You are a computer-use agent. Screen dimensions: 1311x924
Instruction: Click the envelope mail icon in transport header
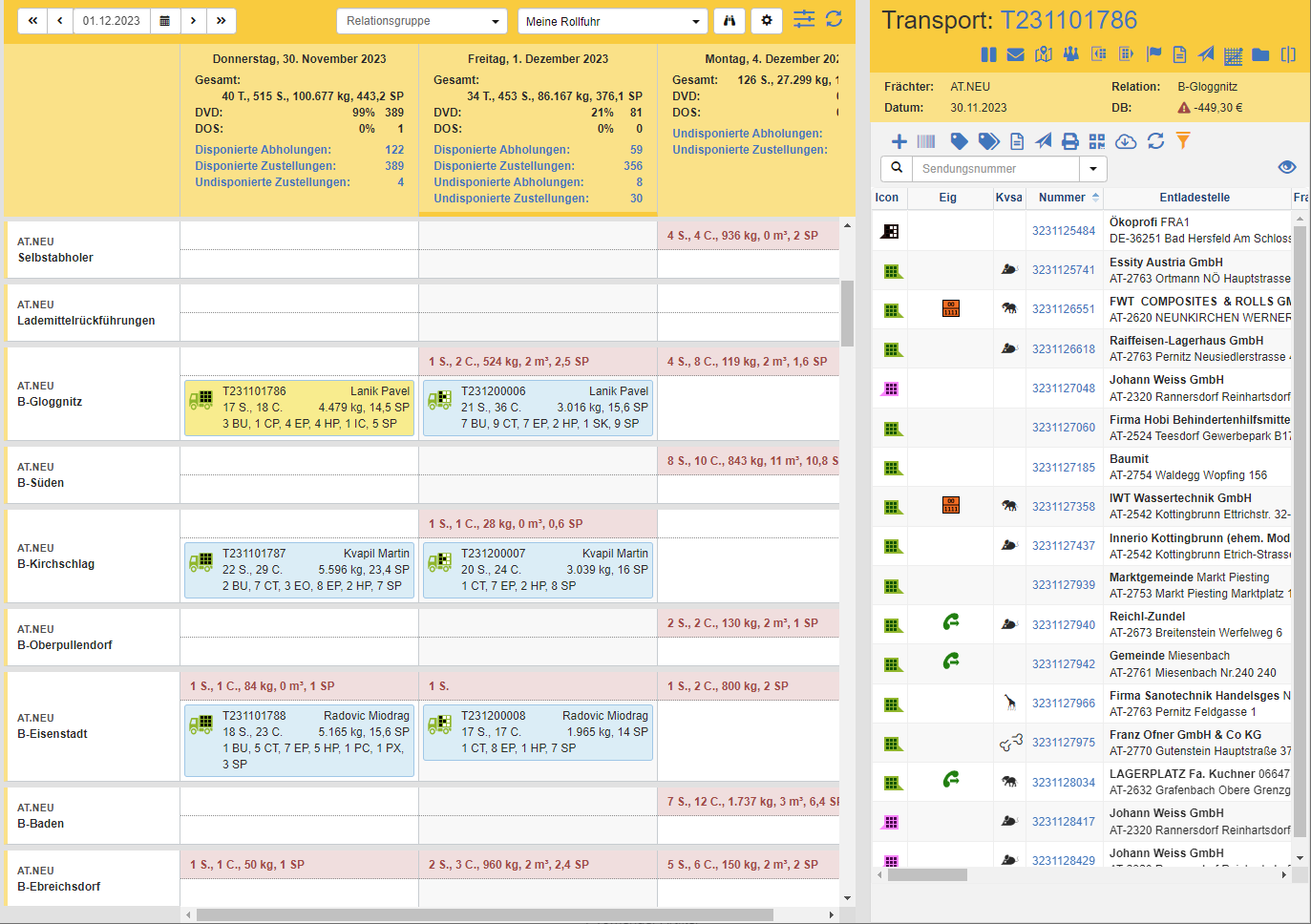1015,54
